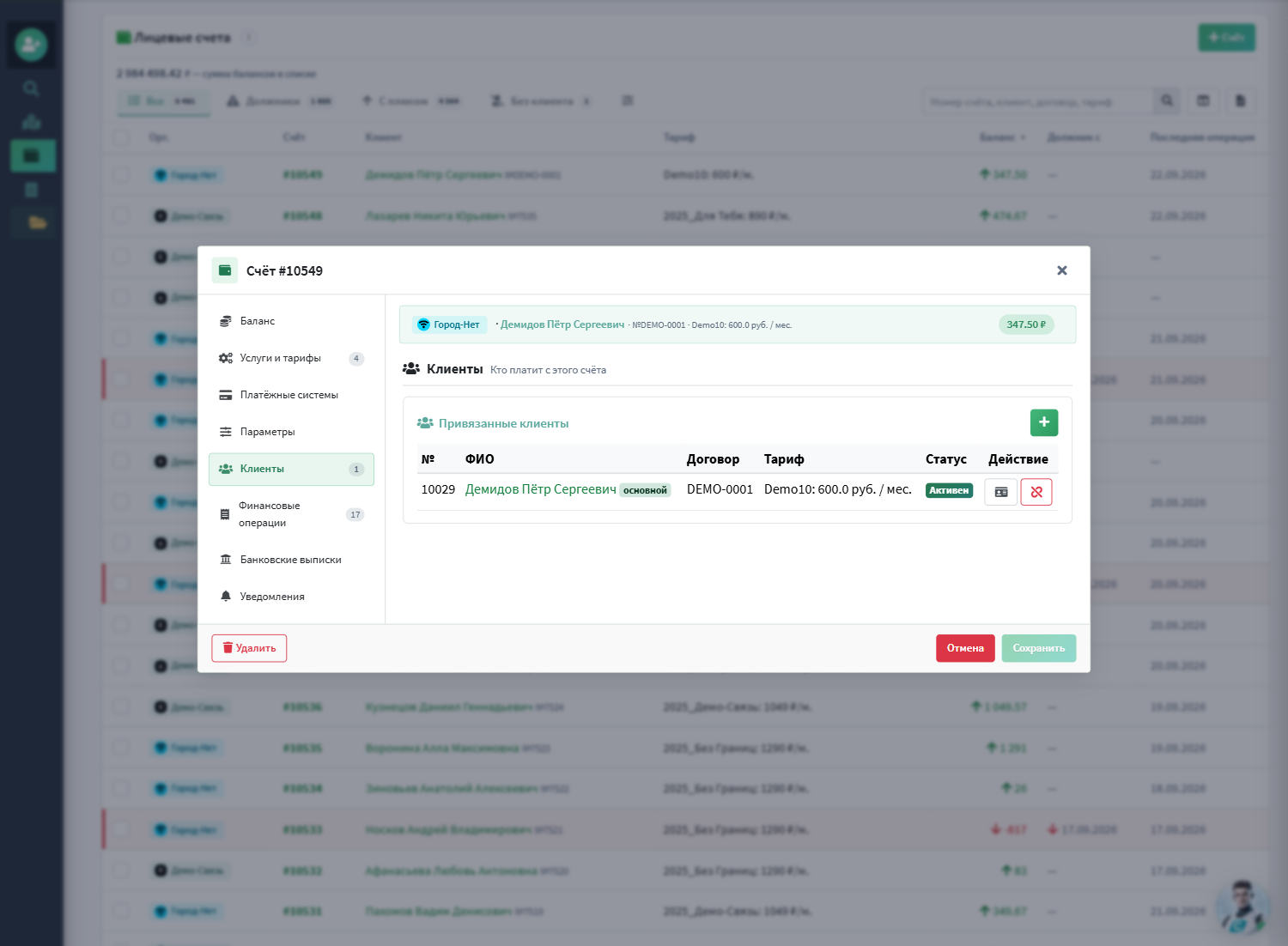
Task: Open Услуги и тарифы section
Action: 291,358
